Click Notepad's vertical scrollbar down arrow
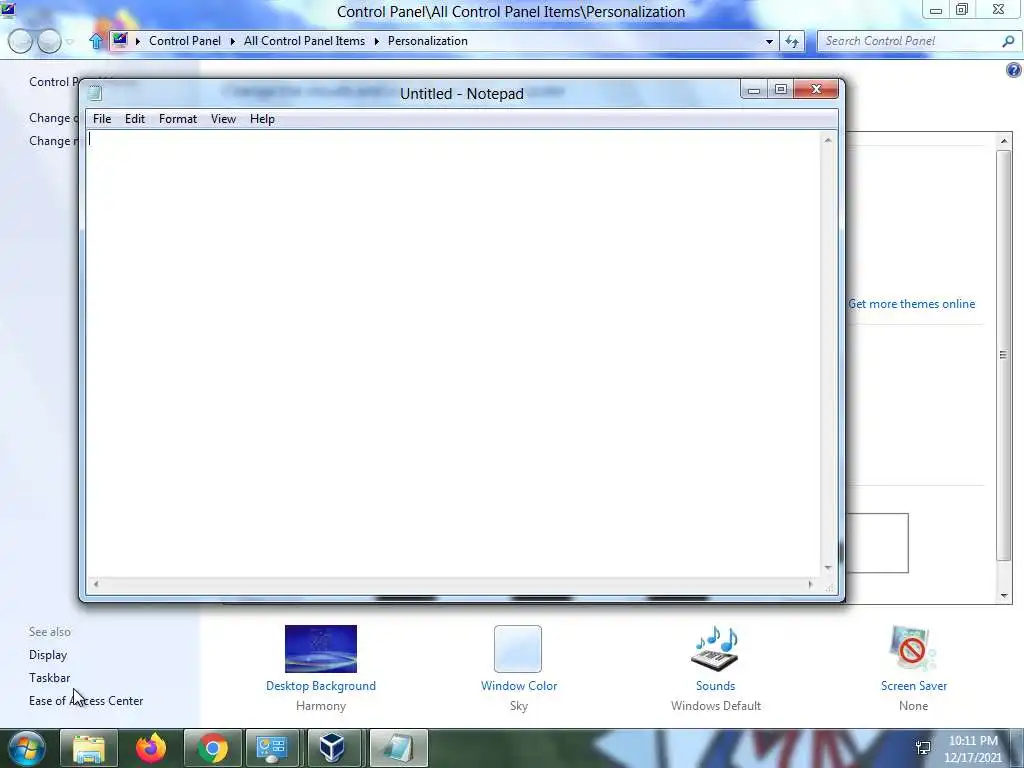This screenshot has height=768, width=1024. click(x=828, y=568)
